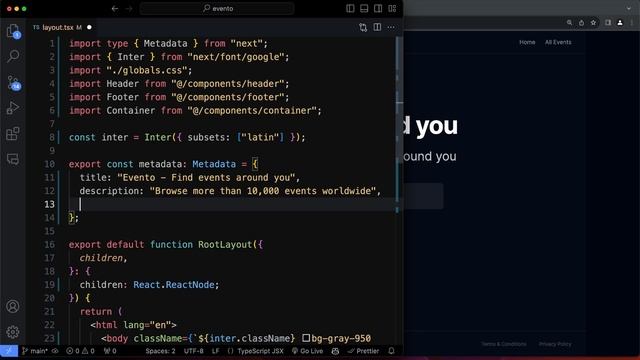Image resolution: width=640 pixels, height=360 pixels.
Task: Click the zoom magnifier icon in the browser address bar
Action: click(569, 23)
